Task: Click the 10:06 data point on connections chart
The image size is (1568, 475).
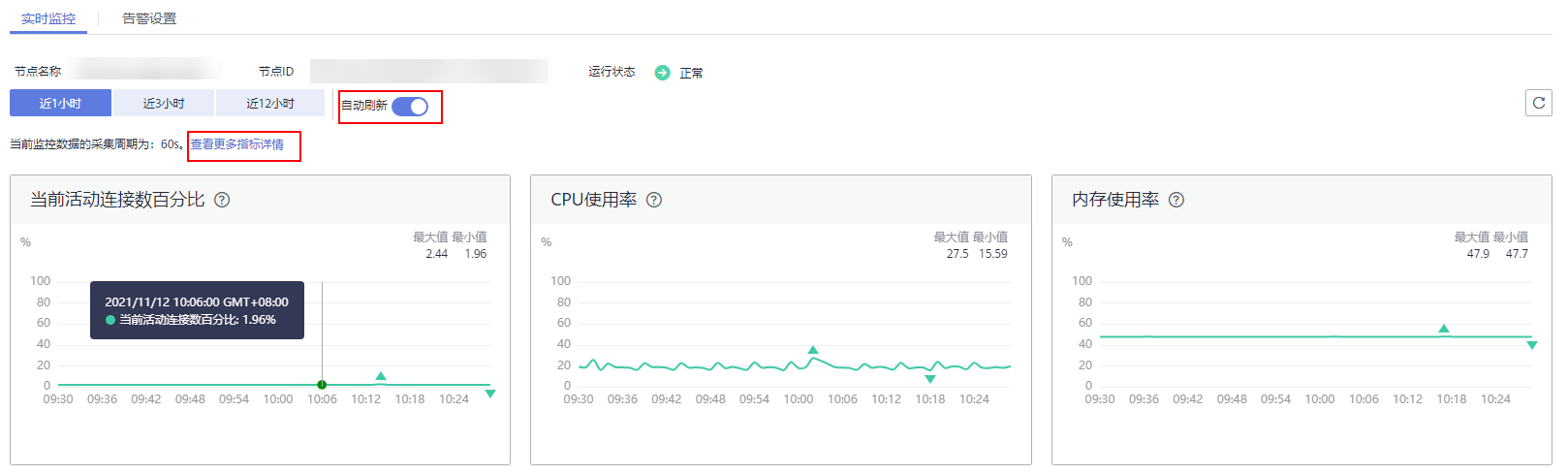Action: point(322,385)
